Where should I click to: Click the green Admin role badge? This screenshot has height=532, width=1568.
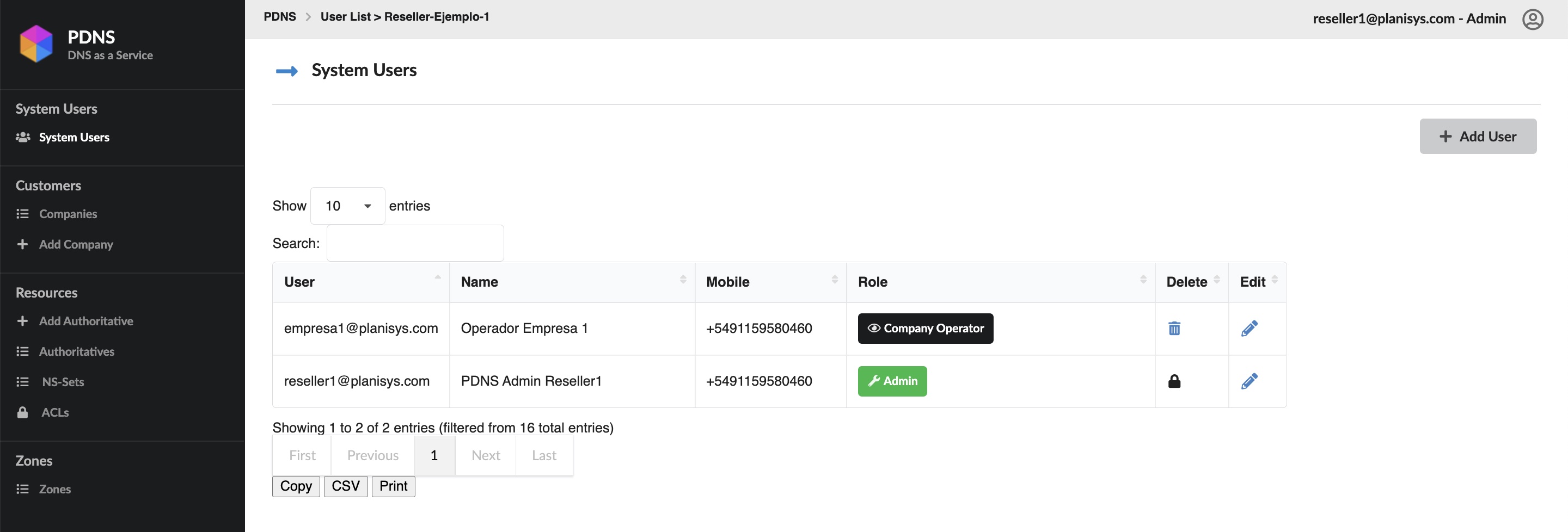[892, 381]
